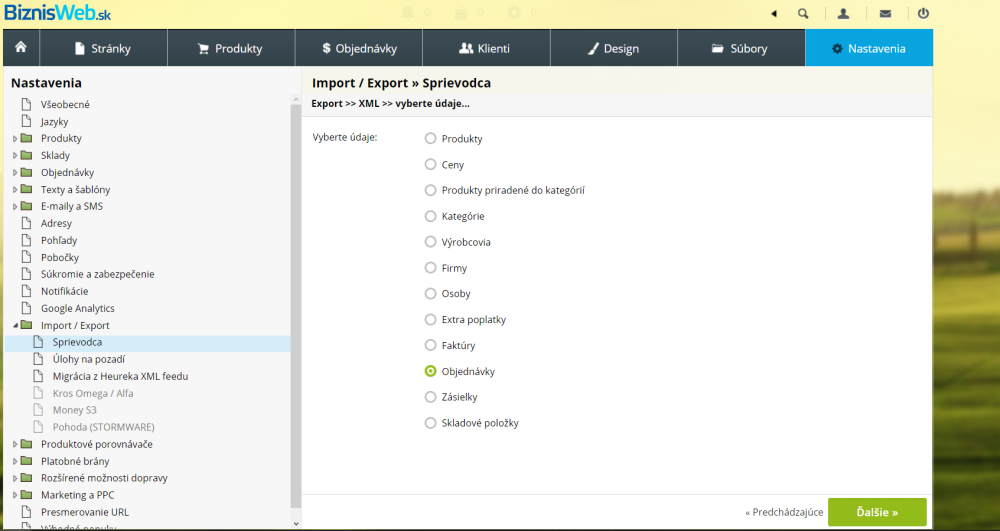Click the sidebar scroll down arrow
Viewport: 1000px width, 531px height.
pos(296,523)
